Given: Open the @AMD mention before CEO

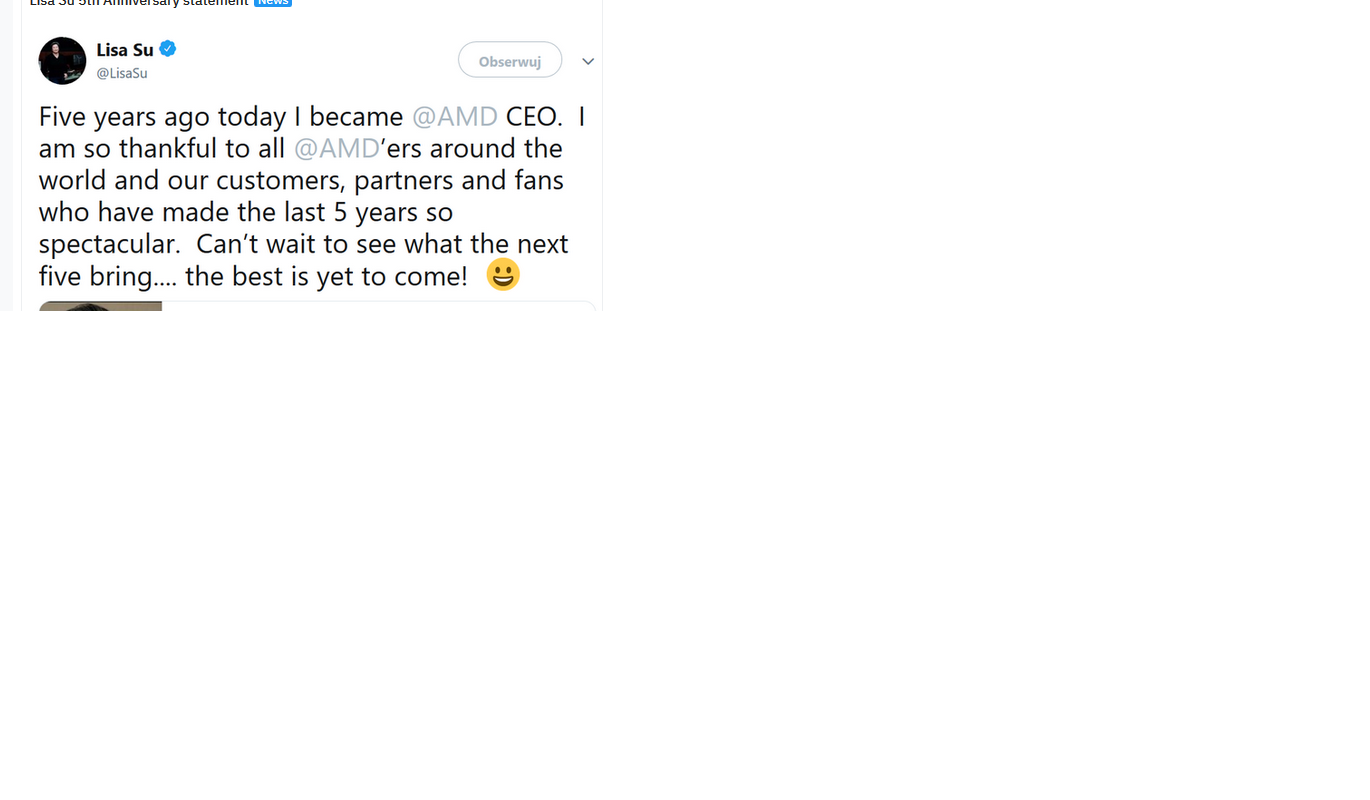Looking at the screenshot, I should tap(454, 116).
